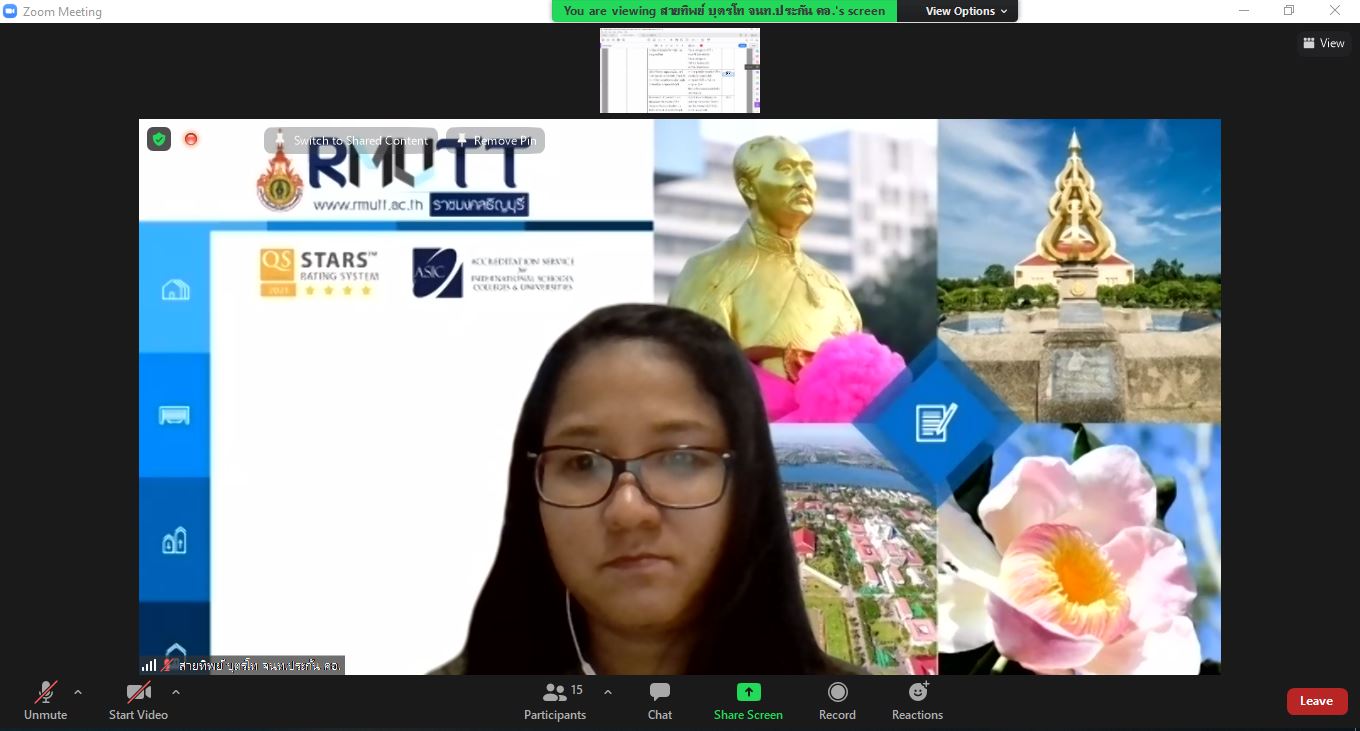Image resolution: width=1360 pixels, height=731 pixels.
Task: Change layout with the View button
Action: (1323, 43)
